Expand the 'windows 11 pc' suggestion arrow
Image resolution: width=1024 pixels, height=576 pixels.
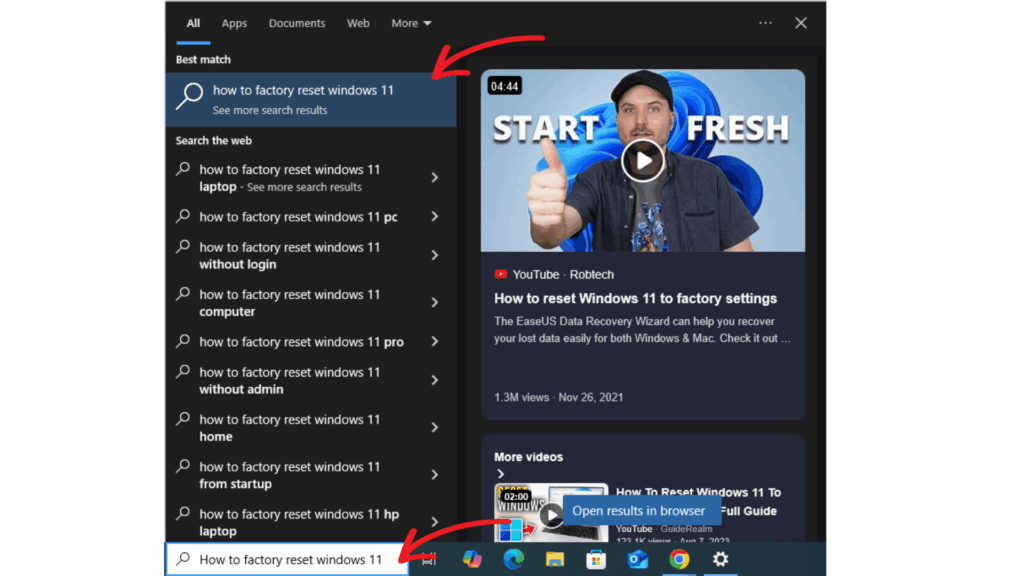(434, 217)
